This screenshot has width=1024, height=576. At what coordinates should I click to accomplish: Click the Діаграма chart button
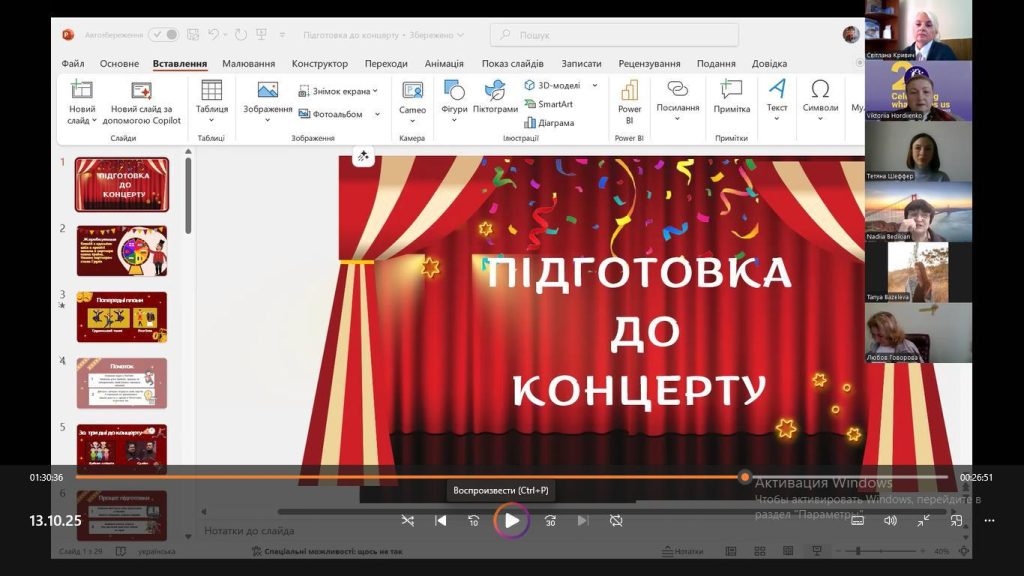coord(549,123)
